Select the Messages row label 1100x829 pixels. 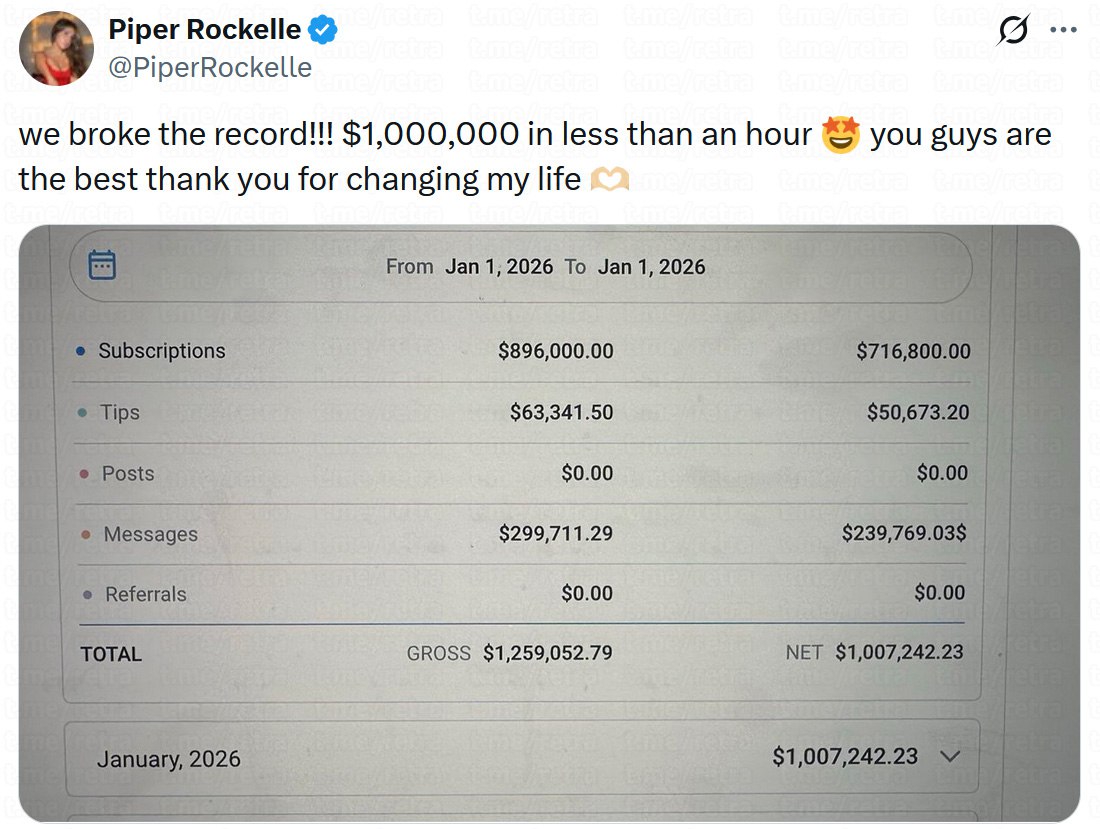click(150, 534)
